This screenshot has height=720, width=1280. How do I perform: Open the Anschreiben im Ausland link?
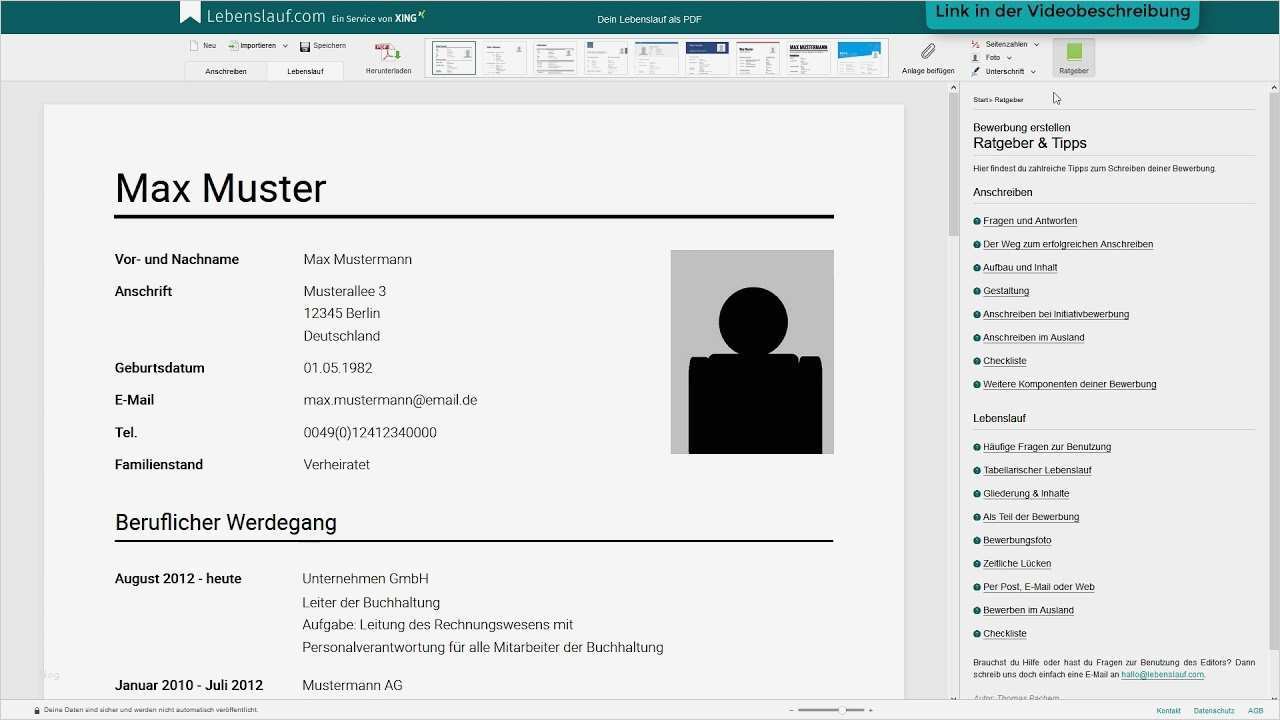[x=1034, y=338]
